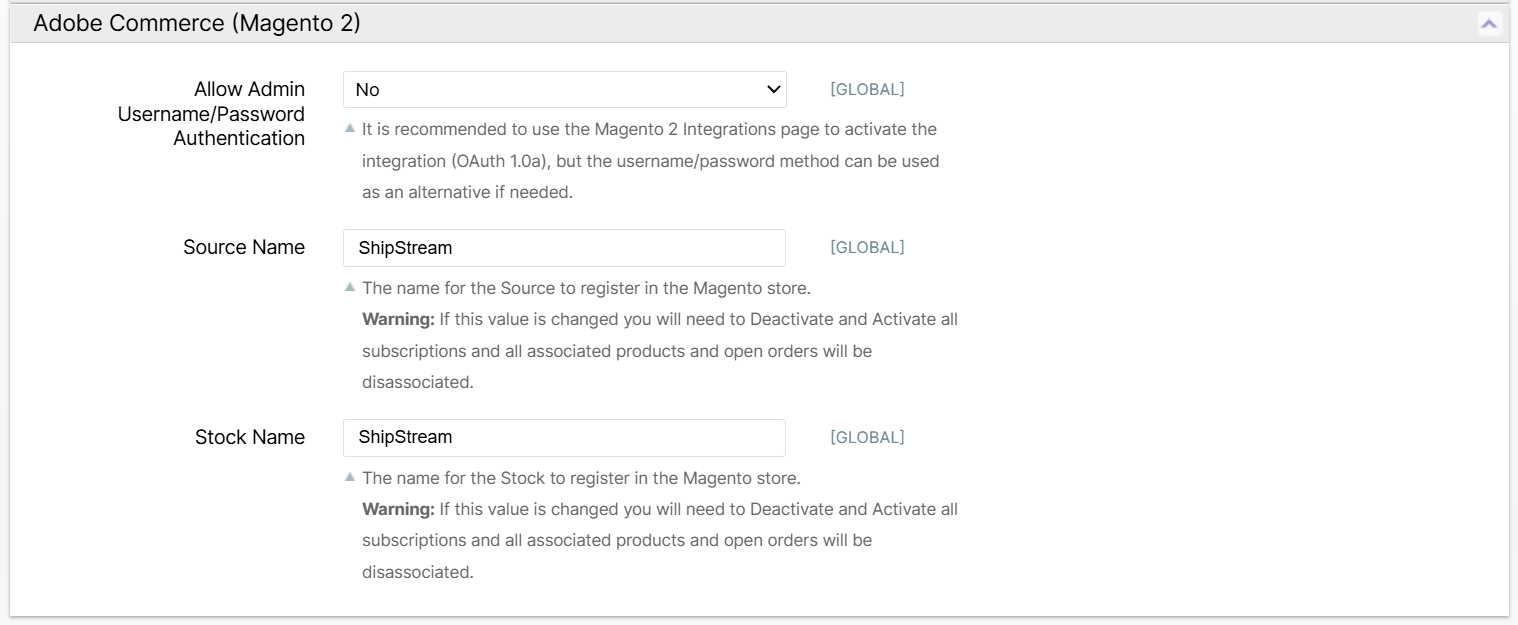
Task: Click hint triangle icon below the authentication dropdown
Action: (x=349, y=129)
